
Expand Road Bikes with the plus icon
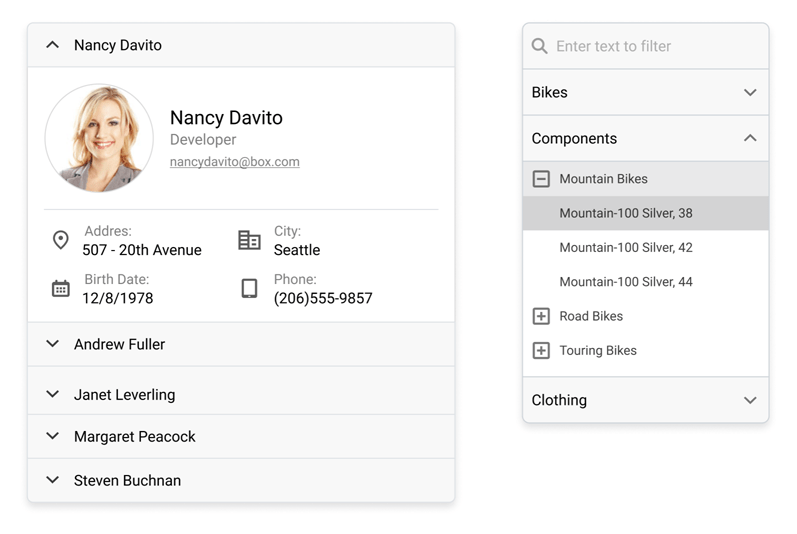pos(541,316)
